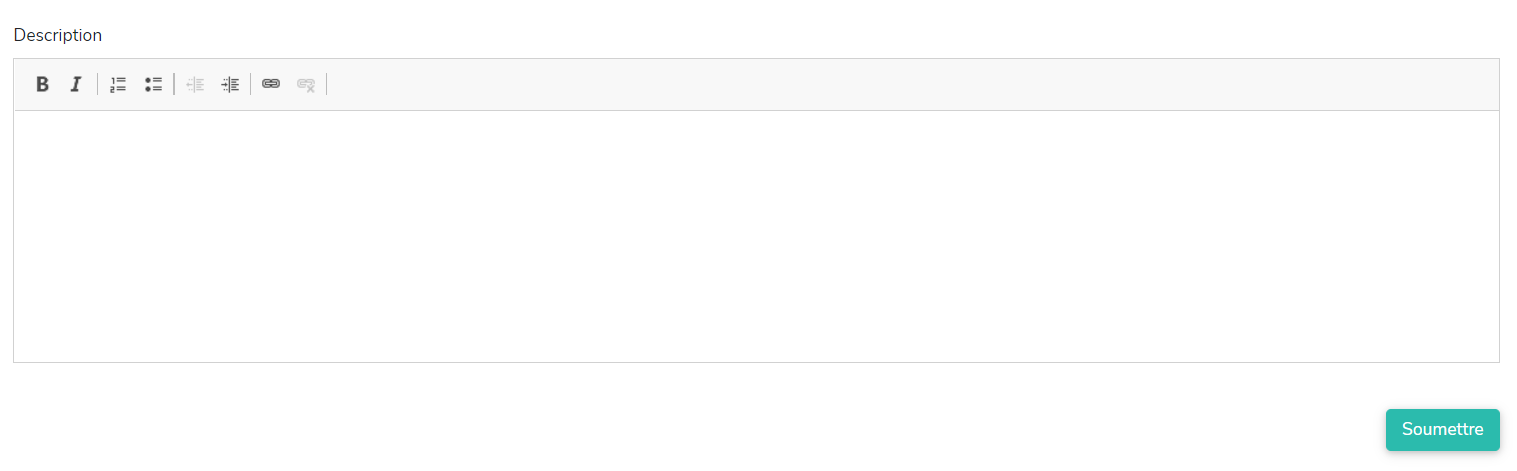Screen dimensions: 1517x471
Task: Select the ordered list tool
Action: tap(118, 84)
